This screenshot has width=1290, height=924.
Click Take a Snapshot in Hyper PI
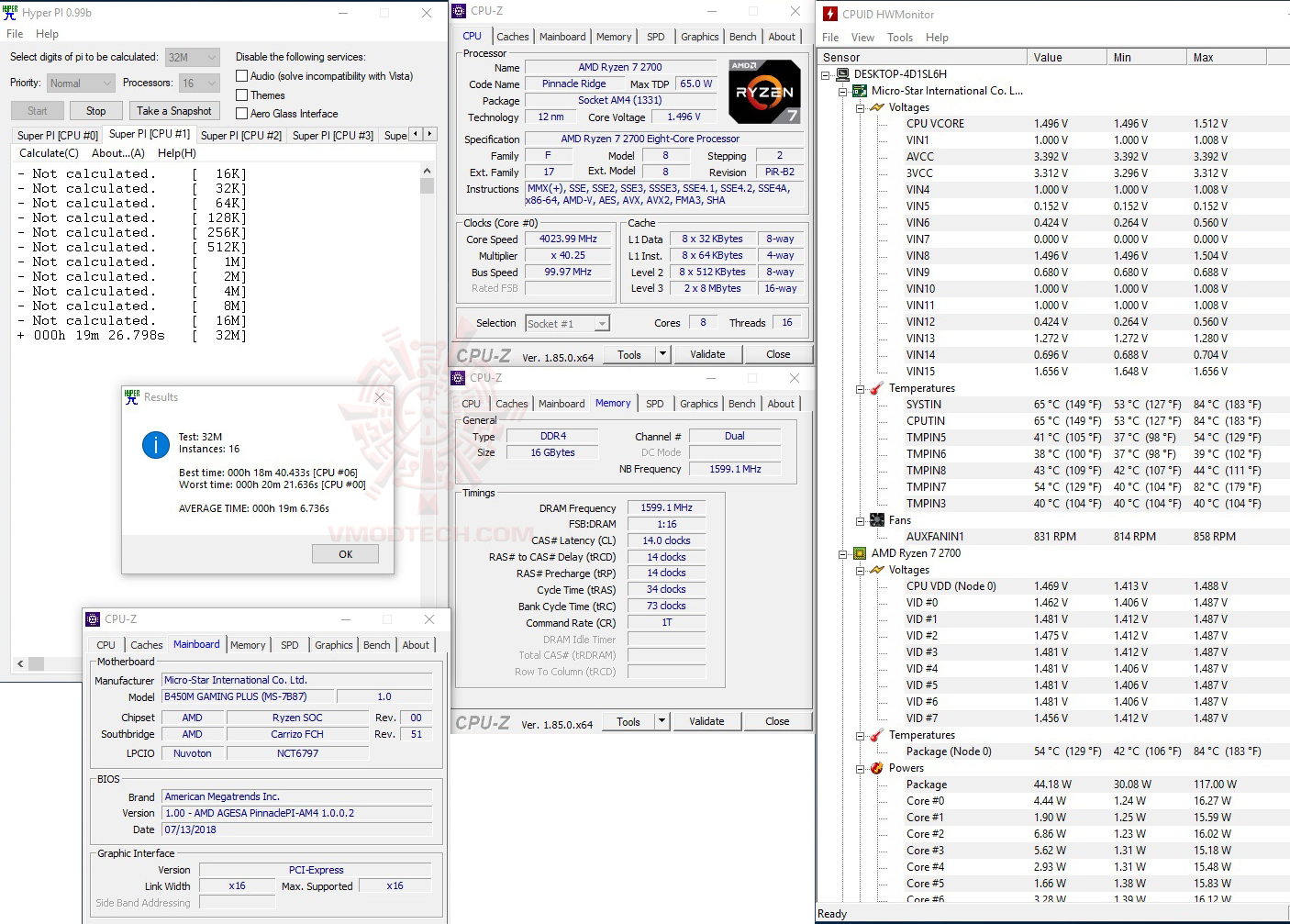(174, 111)
